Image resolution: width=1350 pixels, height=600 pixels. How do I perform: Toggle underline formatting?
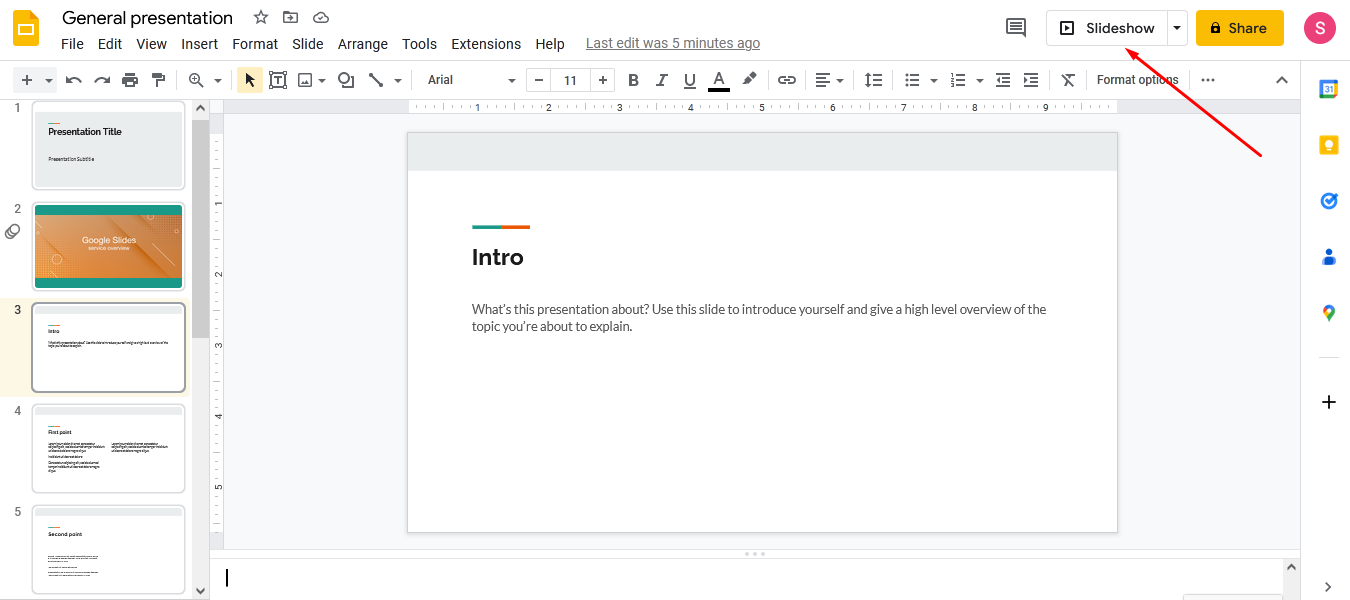click(x=689, y=79)
